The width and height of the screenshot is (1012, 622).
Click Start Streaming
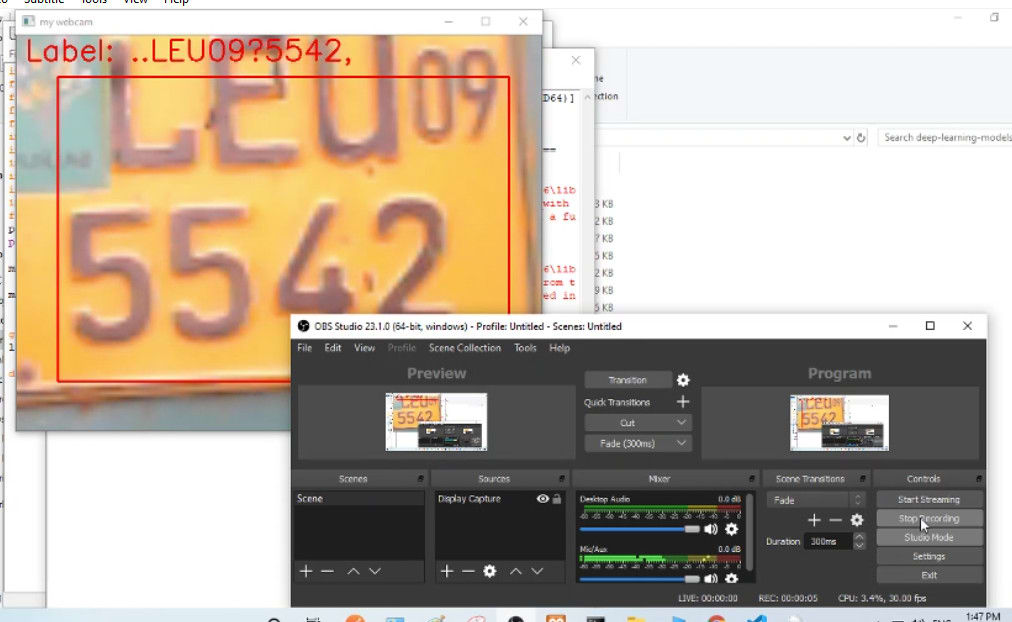(x=929, y=499)
